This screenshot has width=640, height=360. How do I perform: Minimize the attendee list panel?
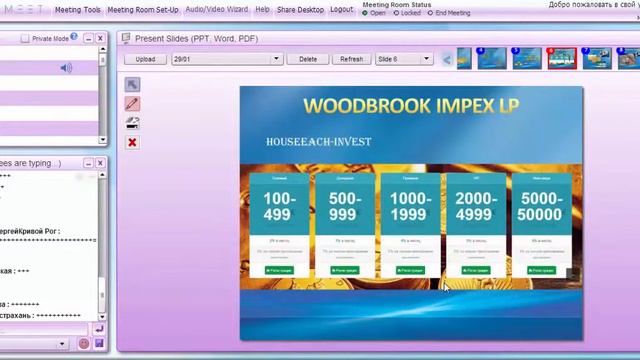89,39
